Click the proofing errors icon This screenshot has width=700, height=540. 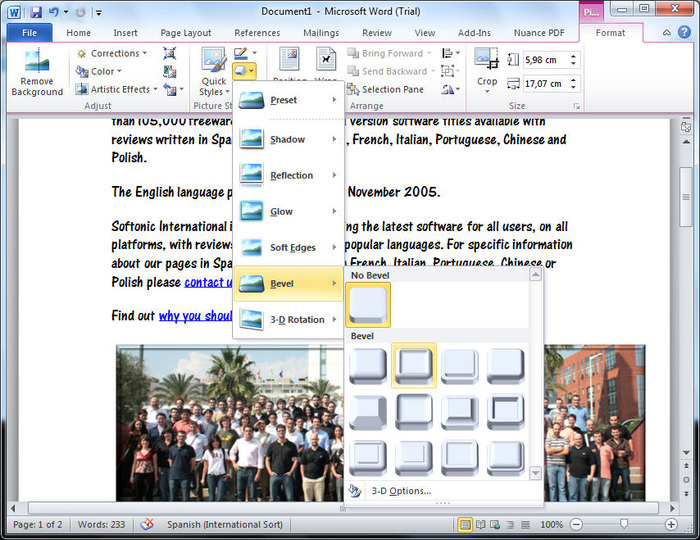click(147, 524)
